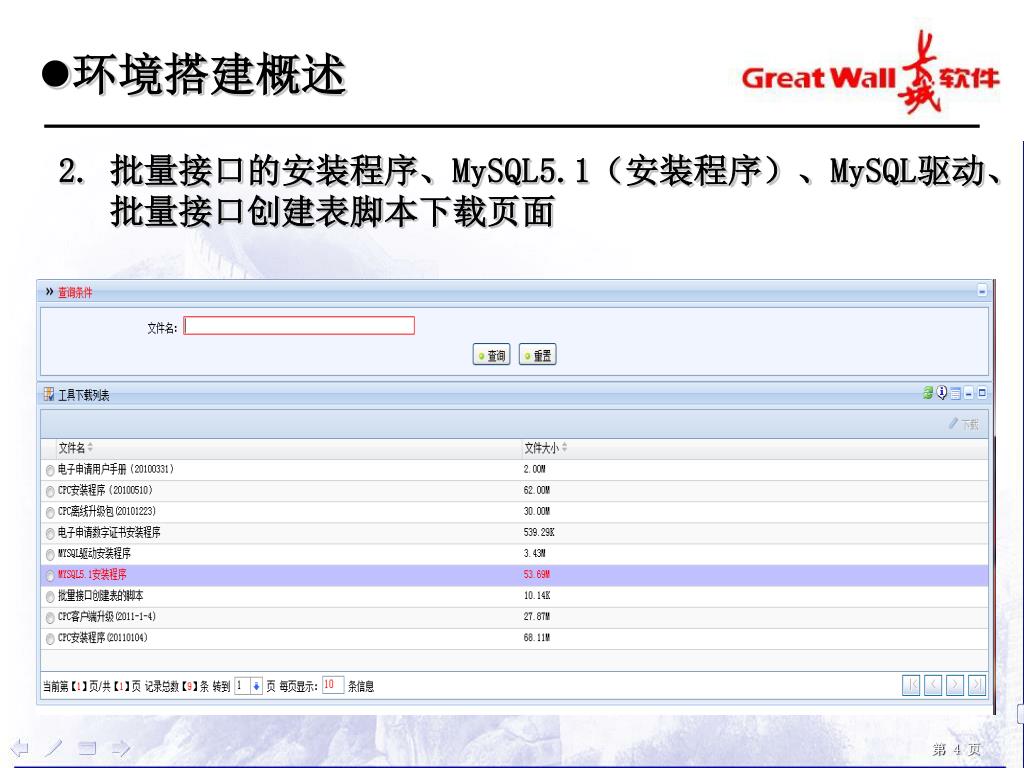Click the 重置 button

pyautogui.click(x=537, y=355)
